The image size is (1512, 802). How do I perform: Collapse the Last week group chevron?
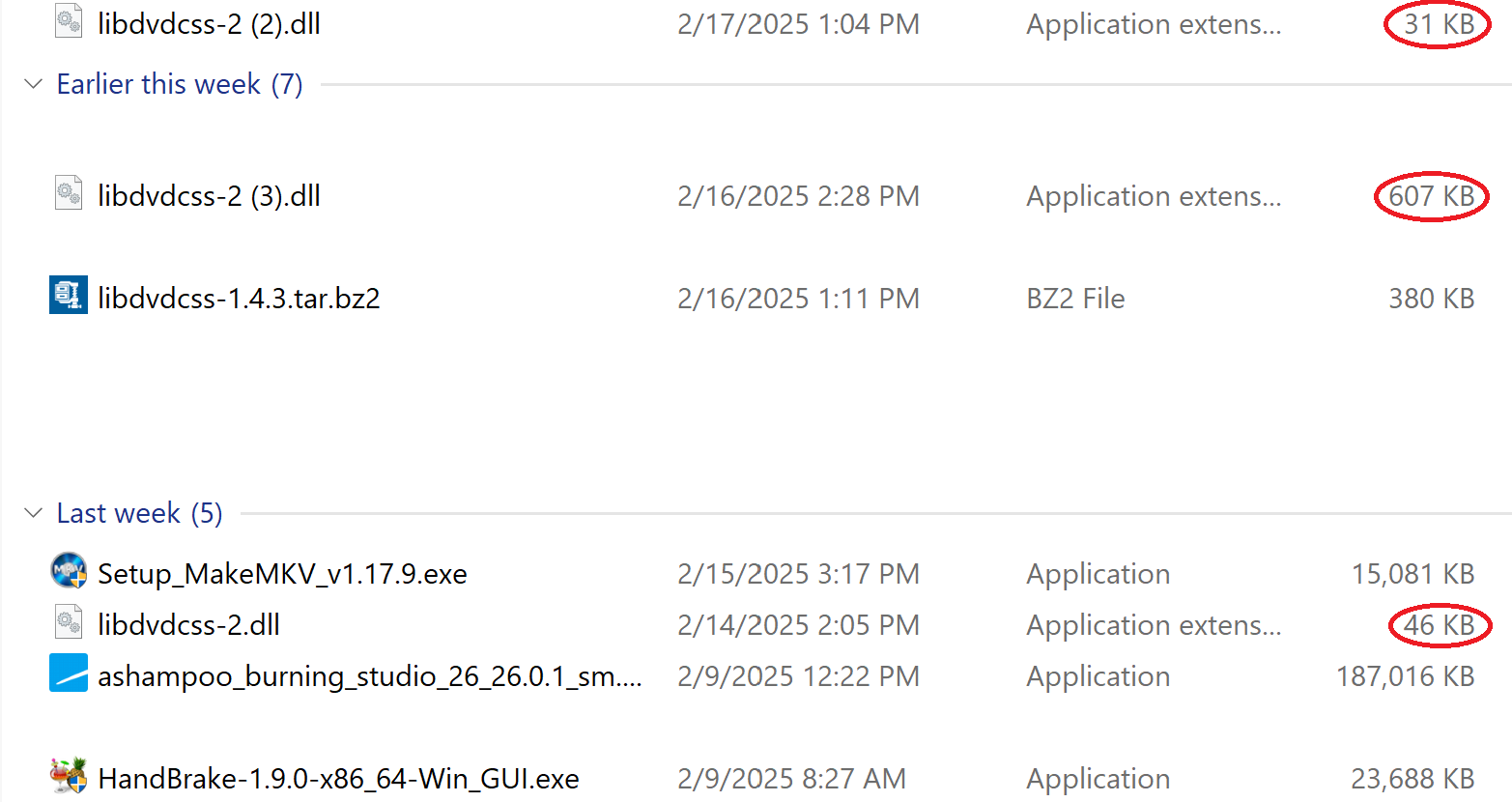pyautogui.click(x=33, y=513)
